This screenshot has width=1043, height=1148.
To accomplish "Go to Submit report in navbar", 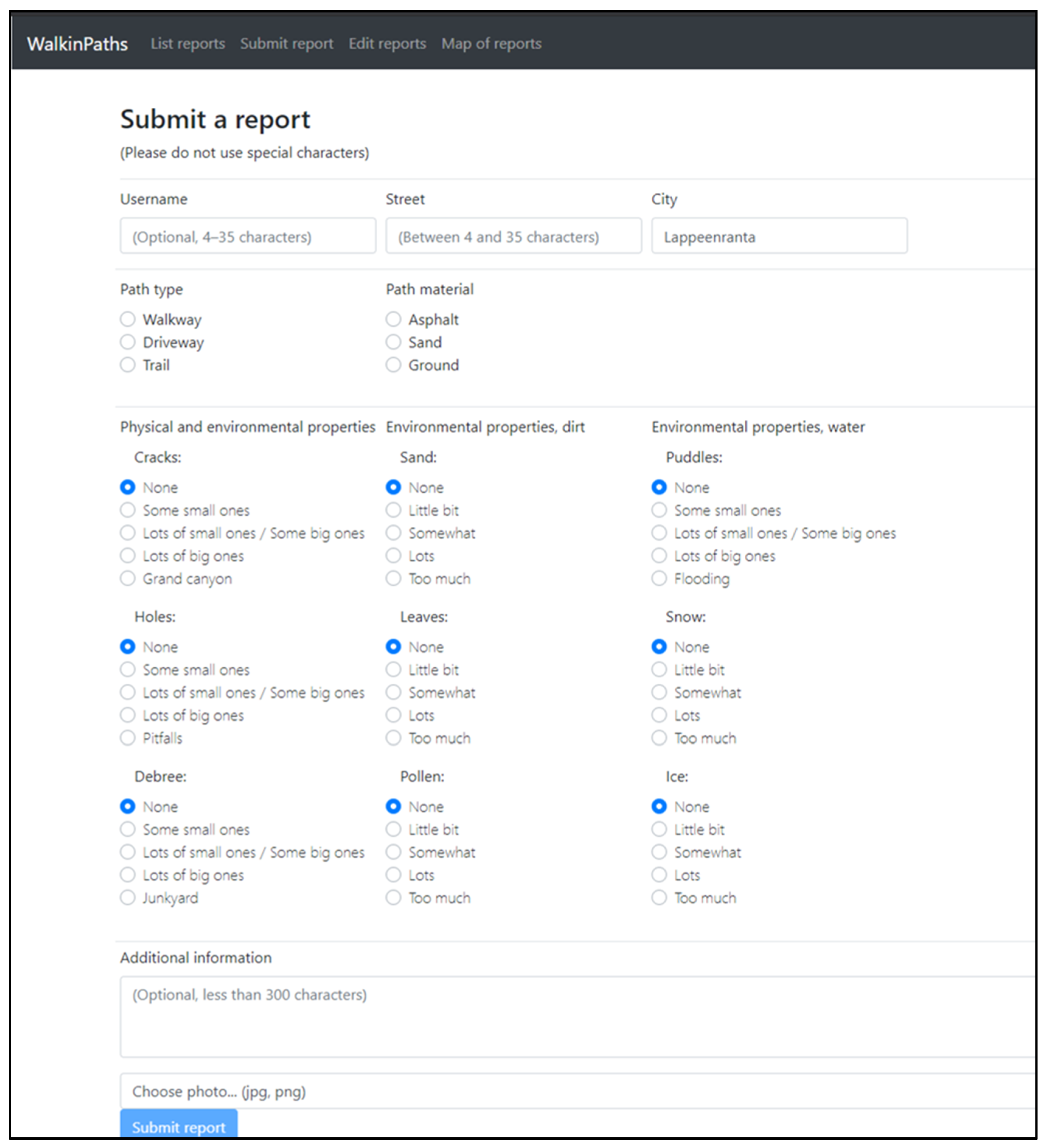I will tap(286, 44).
